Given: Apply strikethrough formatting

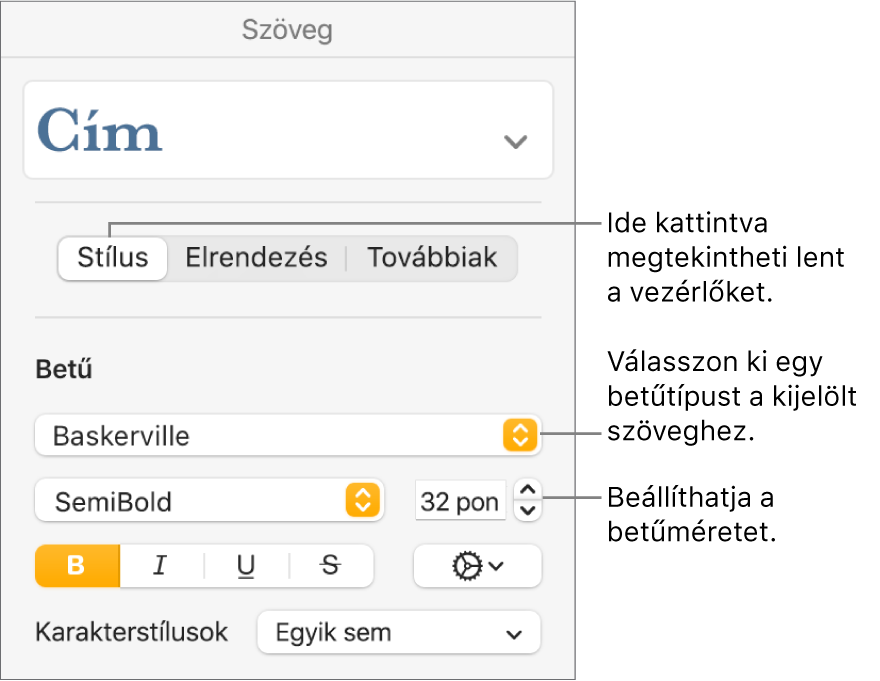Looking at the screenshot, I should point(328,566).
